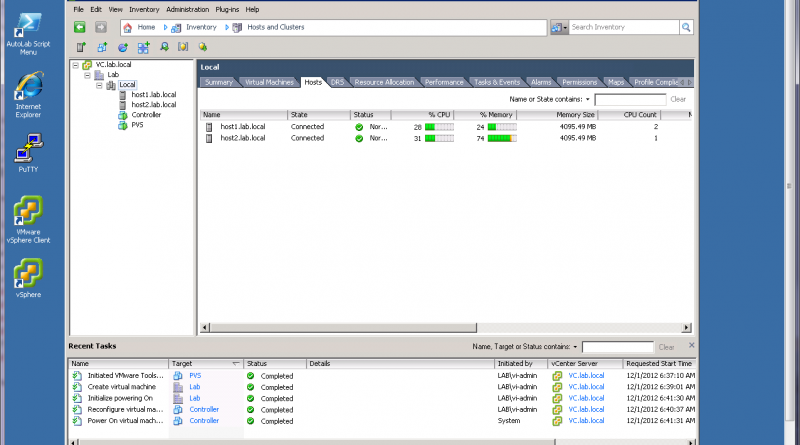Switch to the Performance tab

(444, 82)
